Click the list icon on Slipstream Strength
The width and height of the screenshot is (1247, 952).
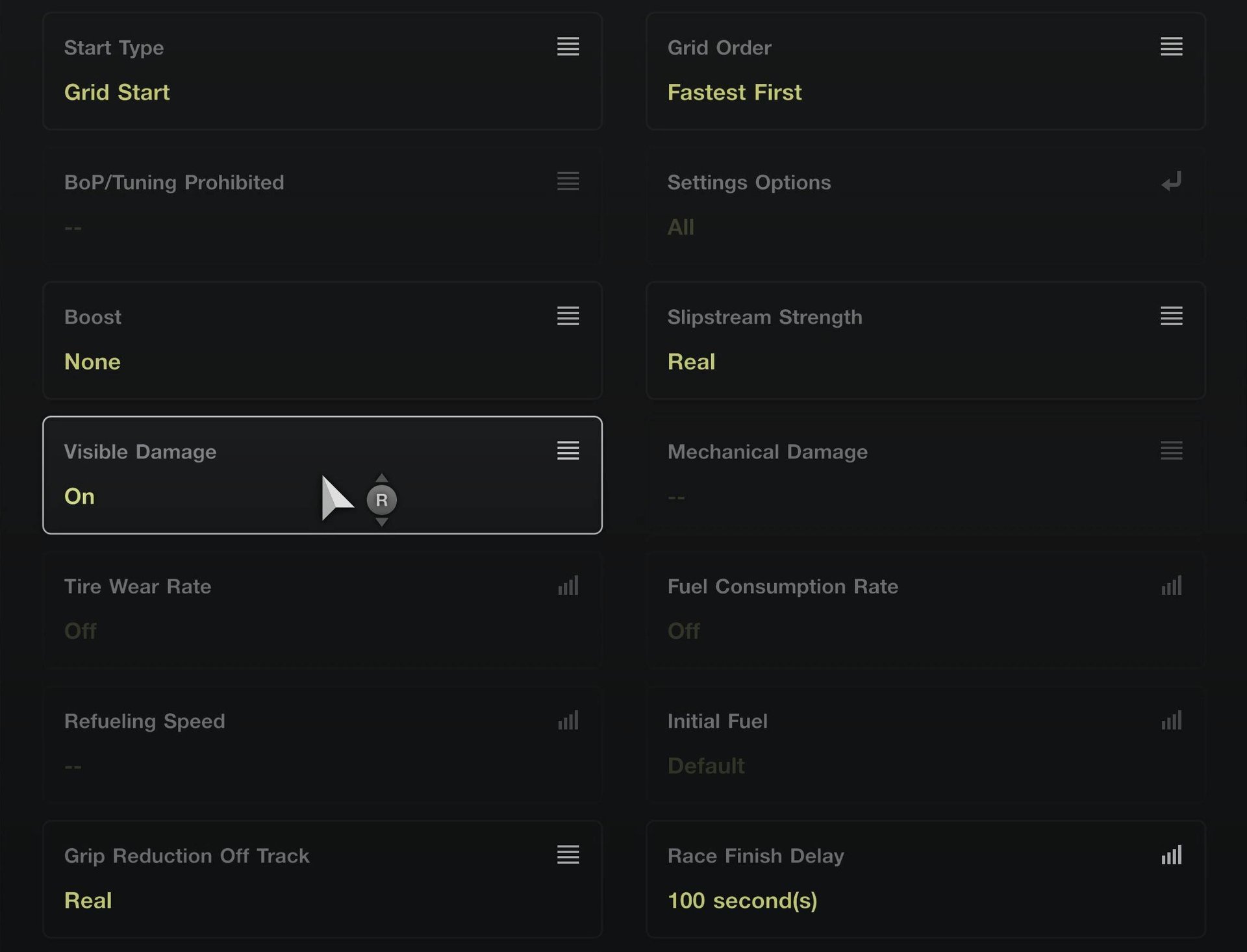pyautogui.click(x=1171, y=316)
